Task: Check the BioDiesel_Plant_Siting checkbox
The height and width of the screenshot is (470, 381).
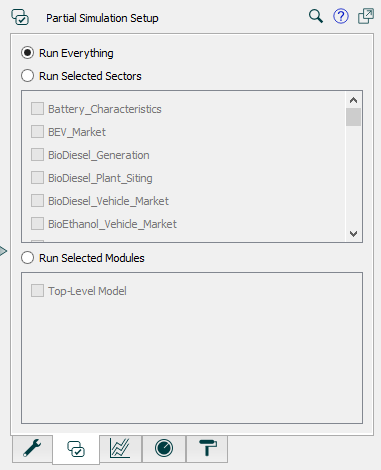Action: 37,178
